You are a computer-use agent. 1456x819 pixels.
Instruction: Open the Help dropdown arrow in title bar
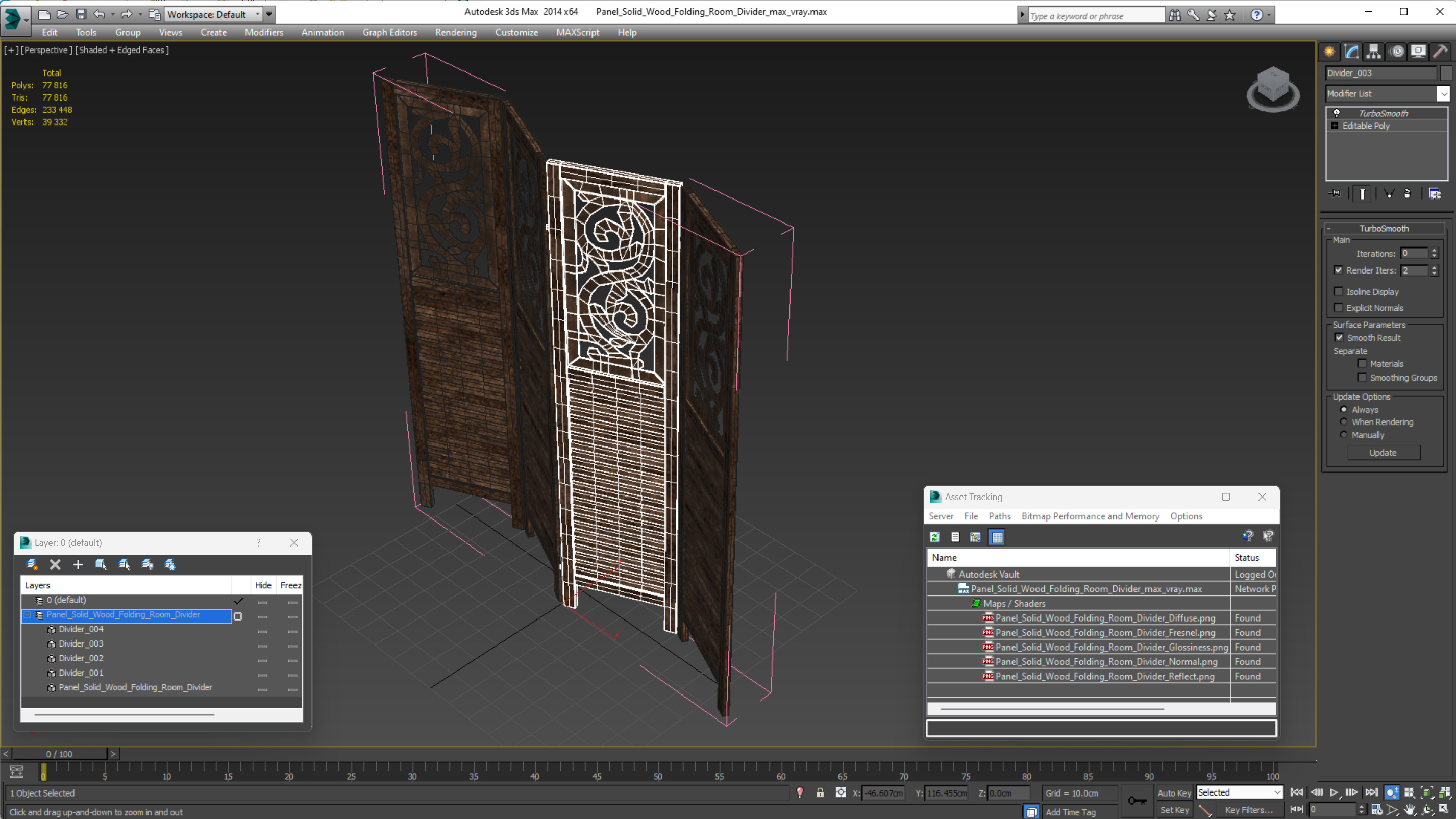point(1269,15)
